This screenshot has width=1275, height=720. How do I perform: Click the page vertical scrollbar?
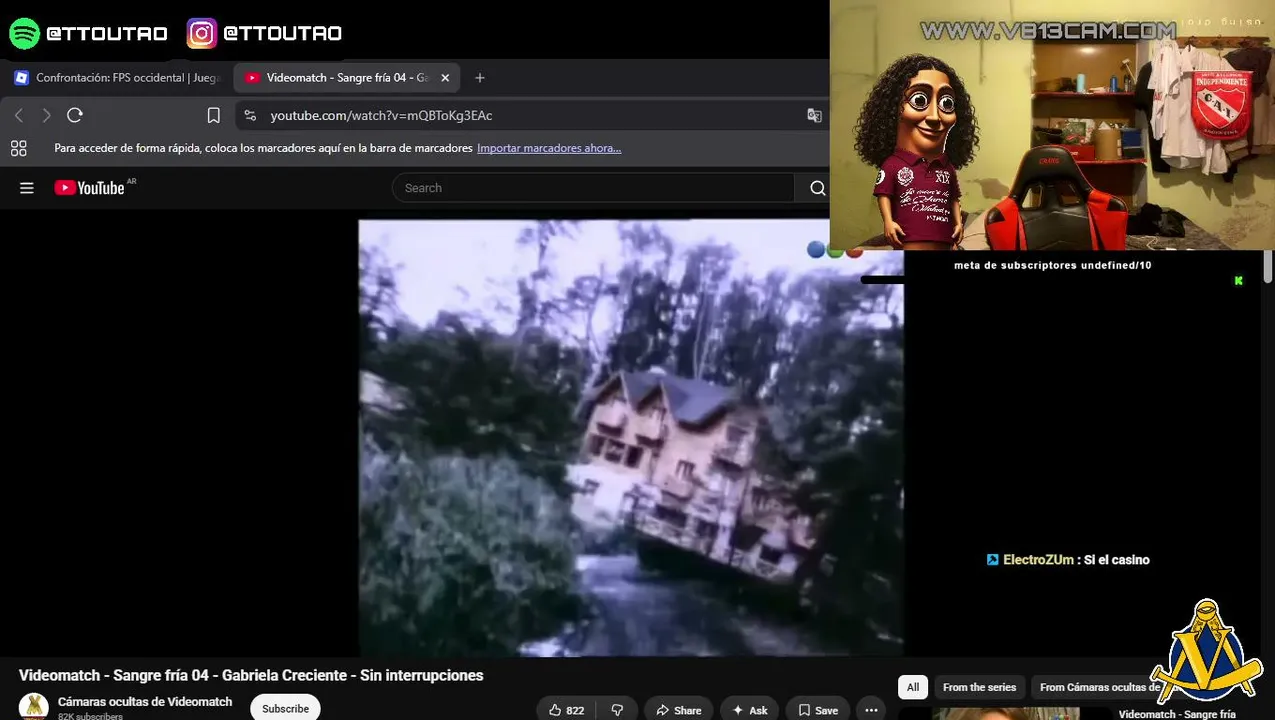point(1268,266)
